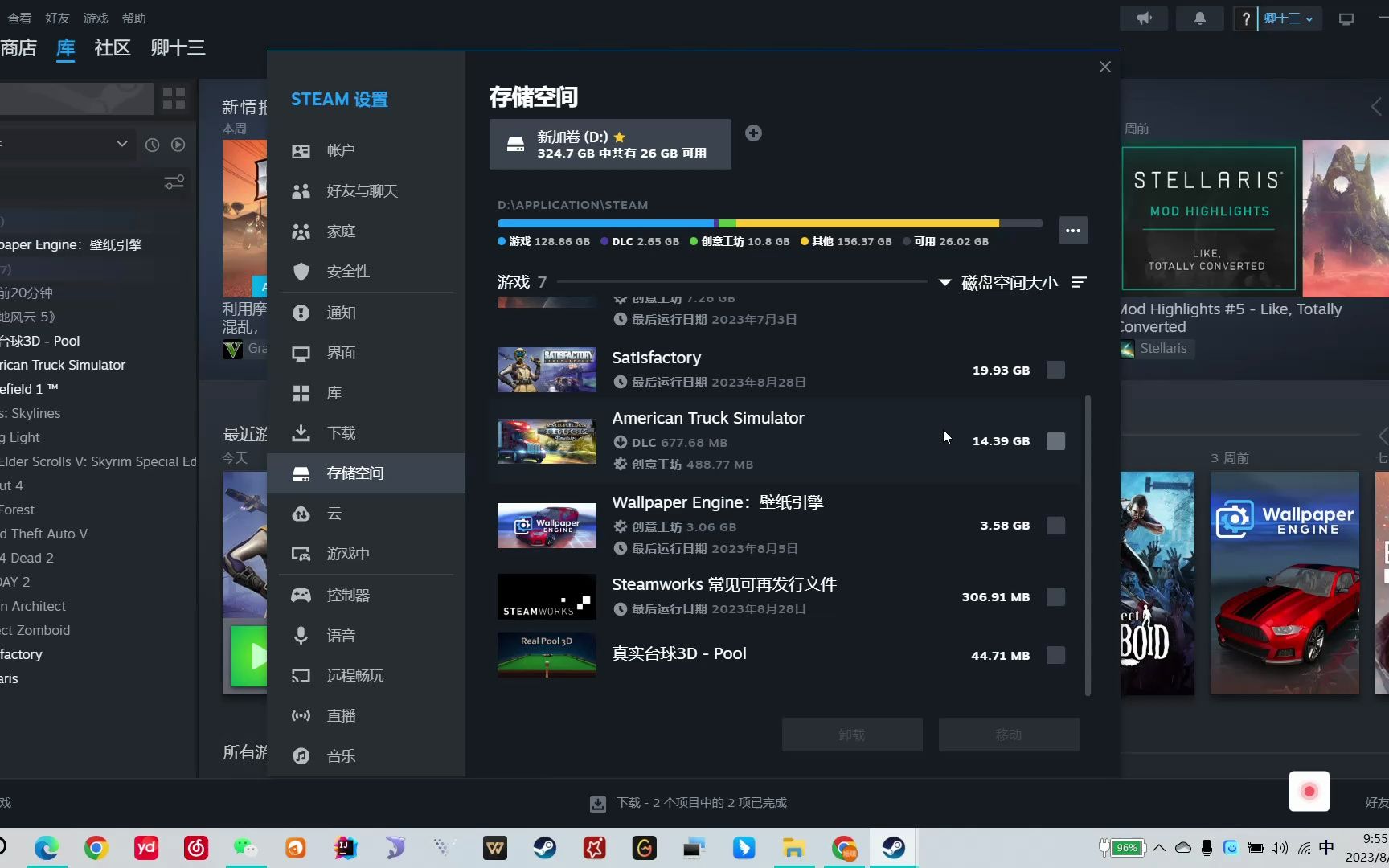
Task: Open 界面 settings section
Action: pos(366,353)
